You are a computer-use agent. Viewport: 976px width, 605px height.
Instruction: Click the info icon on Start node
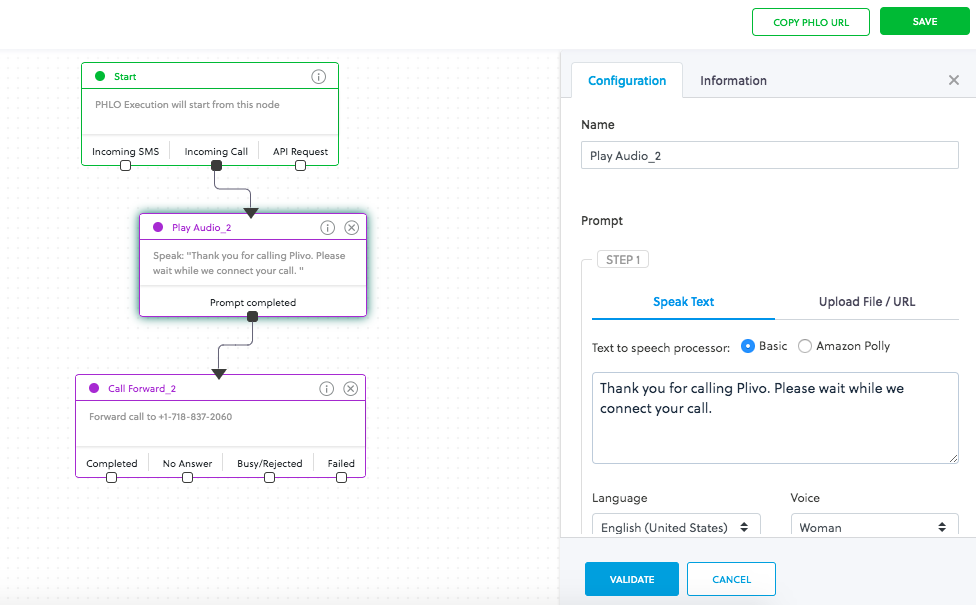pos(319,77)
